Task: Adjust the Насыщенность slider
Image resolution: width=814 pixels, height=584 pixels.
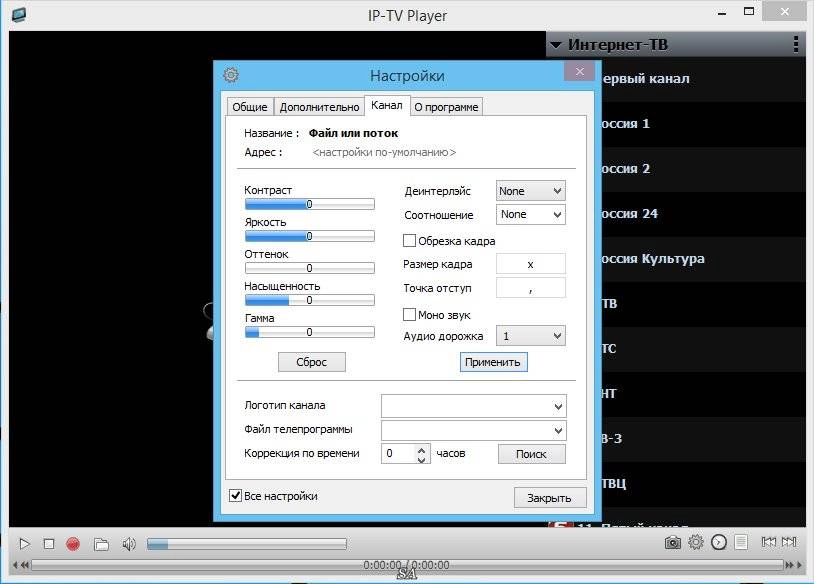Action: pos(309,300)
